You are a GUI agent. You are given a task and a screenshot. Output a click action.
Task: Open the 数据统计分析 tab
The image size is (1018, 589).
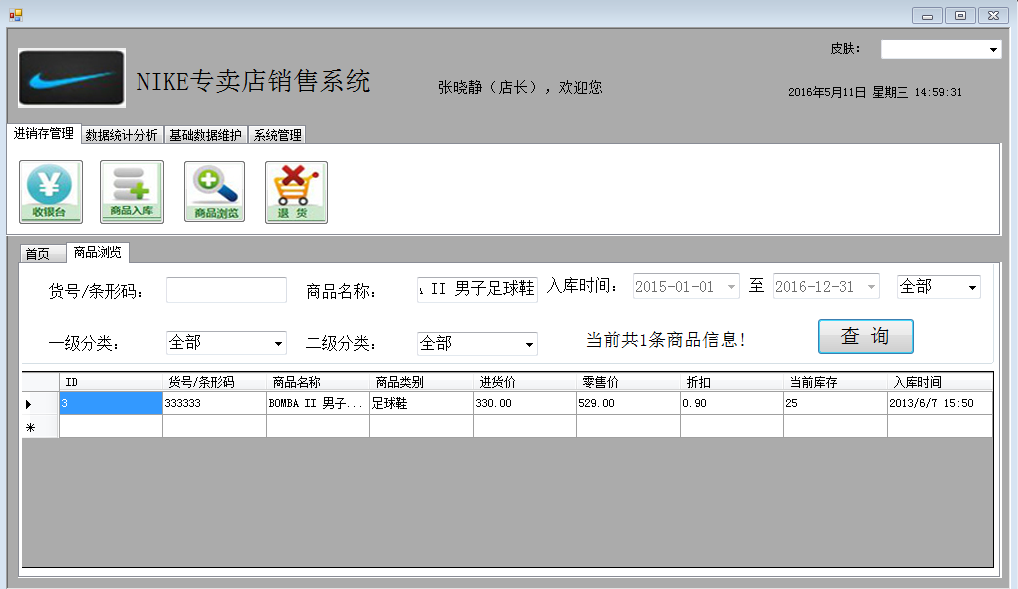tap(121, 134)
